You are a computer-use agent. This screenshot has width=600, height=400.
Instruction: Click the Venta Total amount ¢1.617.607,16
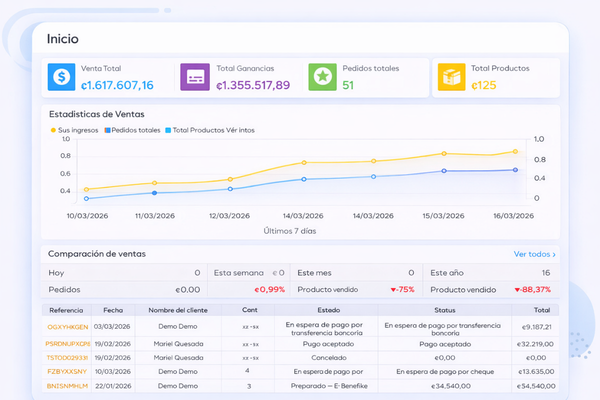117,85
